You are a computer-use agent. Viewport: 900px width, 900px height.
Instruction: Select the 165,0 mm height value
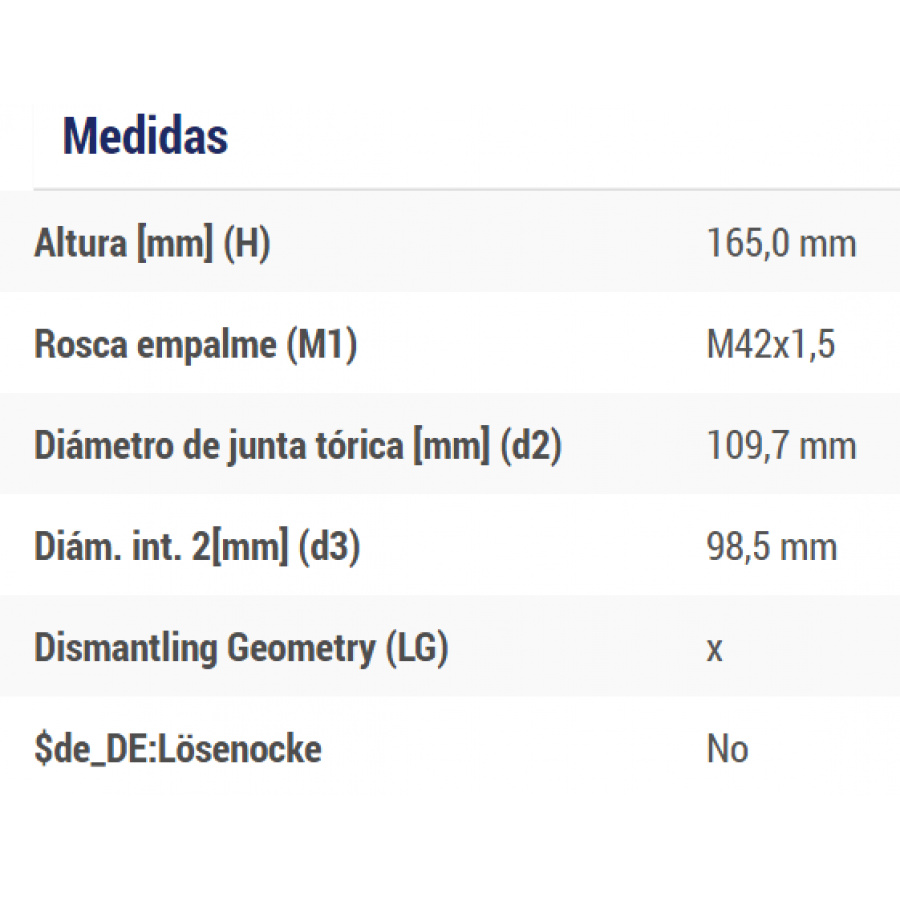(x=781, y=244)
